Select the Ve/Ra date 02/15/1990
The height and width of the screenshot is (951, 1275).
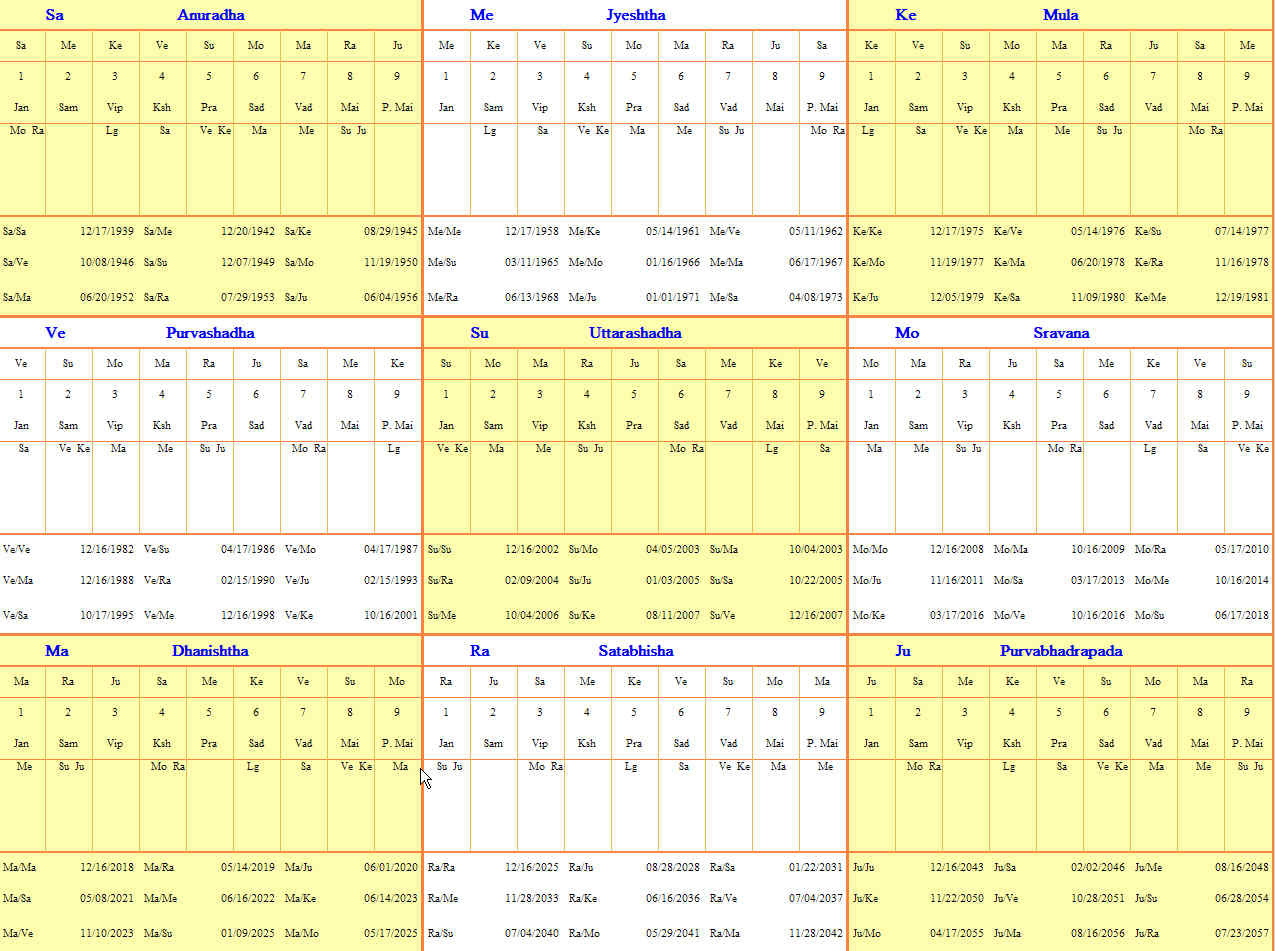click(247, 580)
